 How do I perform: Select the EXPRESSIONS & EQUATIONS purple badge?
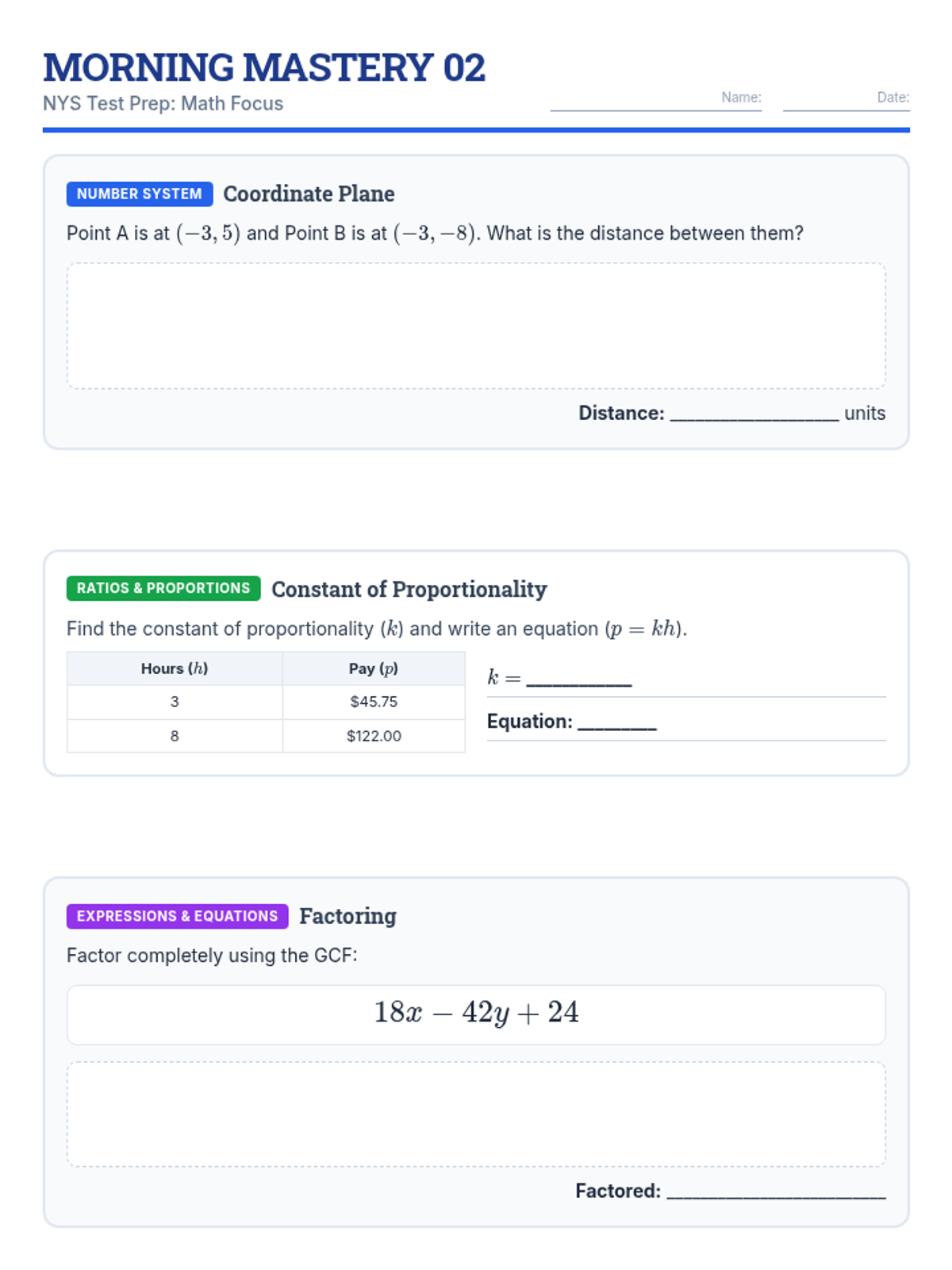tap(178, 916)
